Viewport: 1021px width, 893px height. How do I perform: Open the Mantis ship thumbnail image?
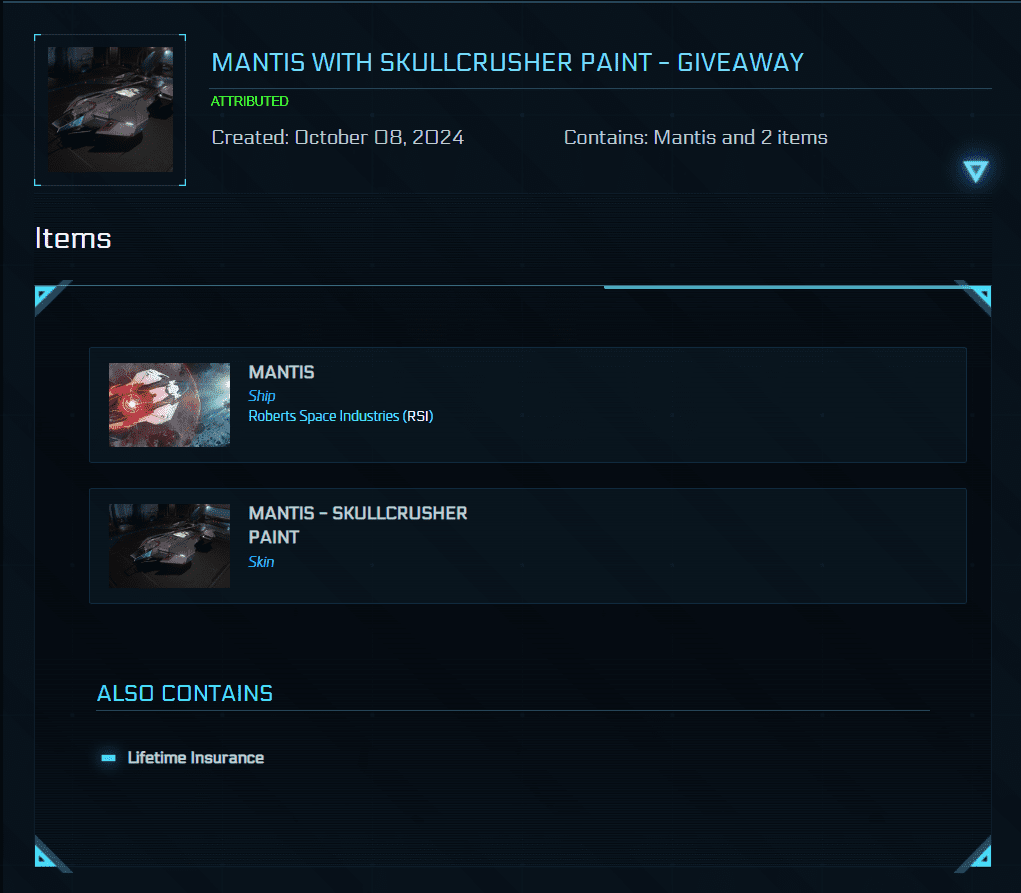[169, 405]
